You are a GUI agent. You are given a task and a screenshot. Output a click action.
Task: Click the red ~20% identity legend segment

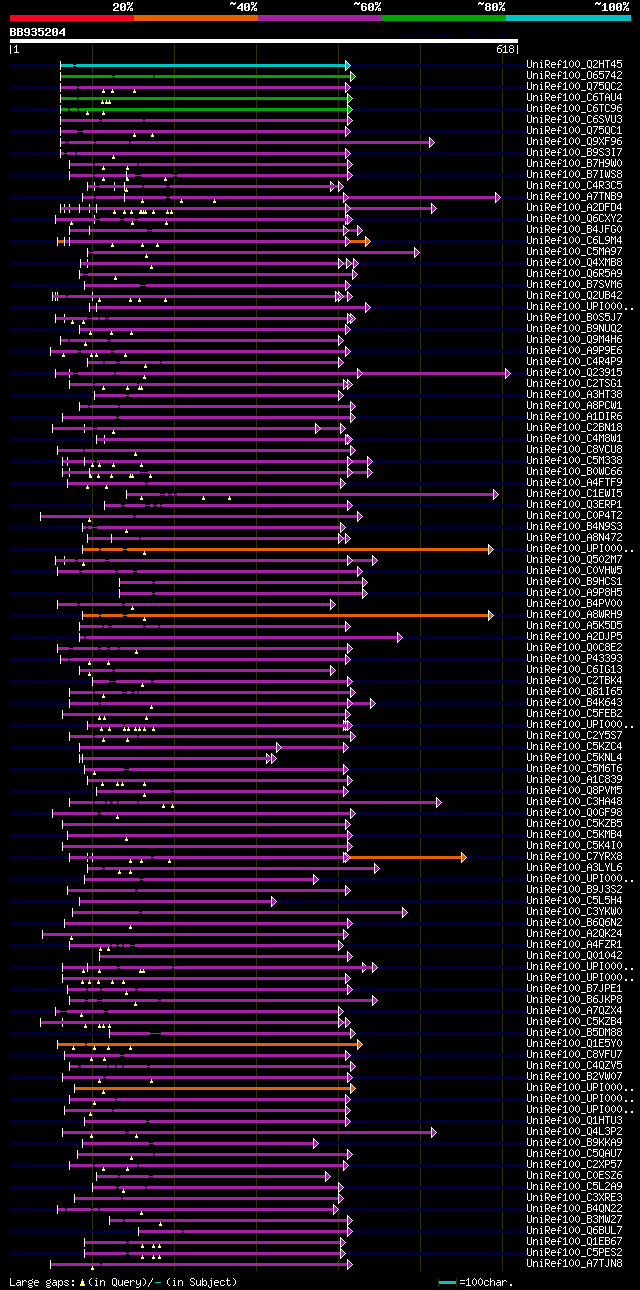(x=71, y=17)
